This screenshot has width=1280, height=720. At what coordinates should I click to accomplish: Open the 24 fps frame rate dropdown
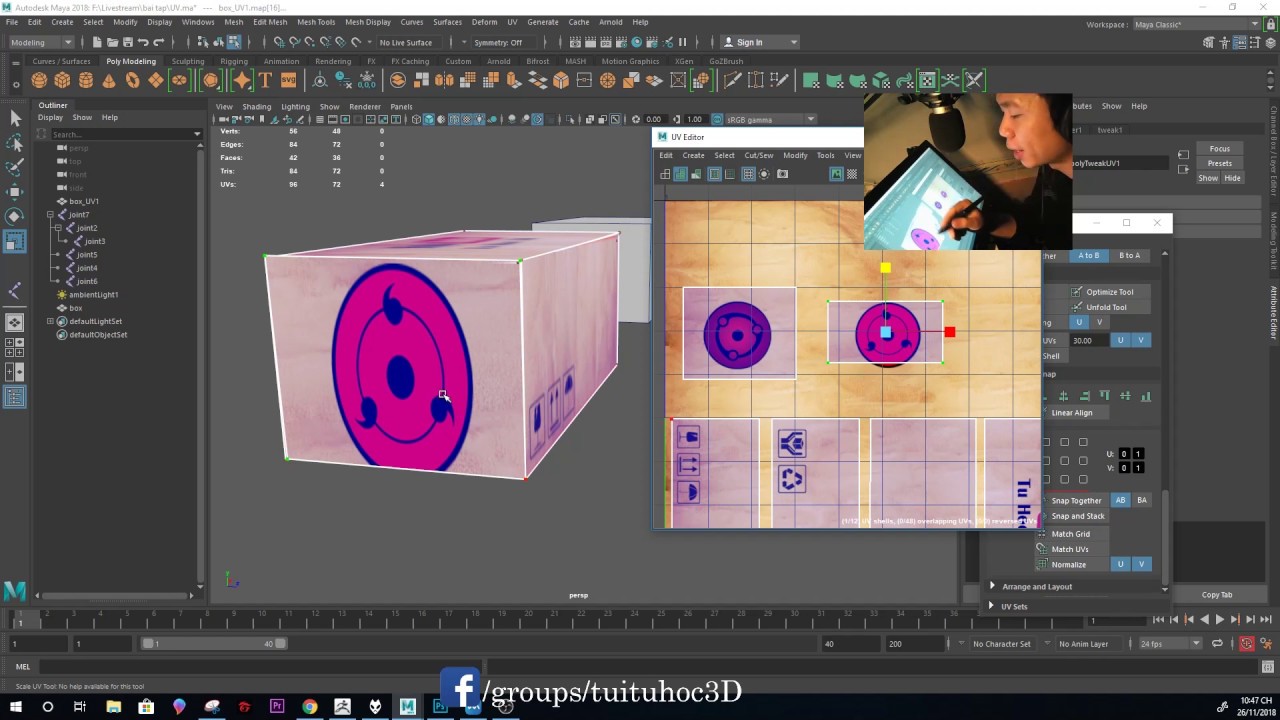(x=1169, y=644)
